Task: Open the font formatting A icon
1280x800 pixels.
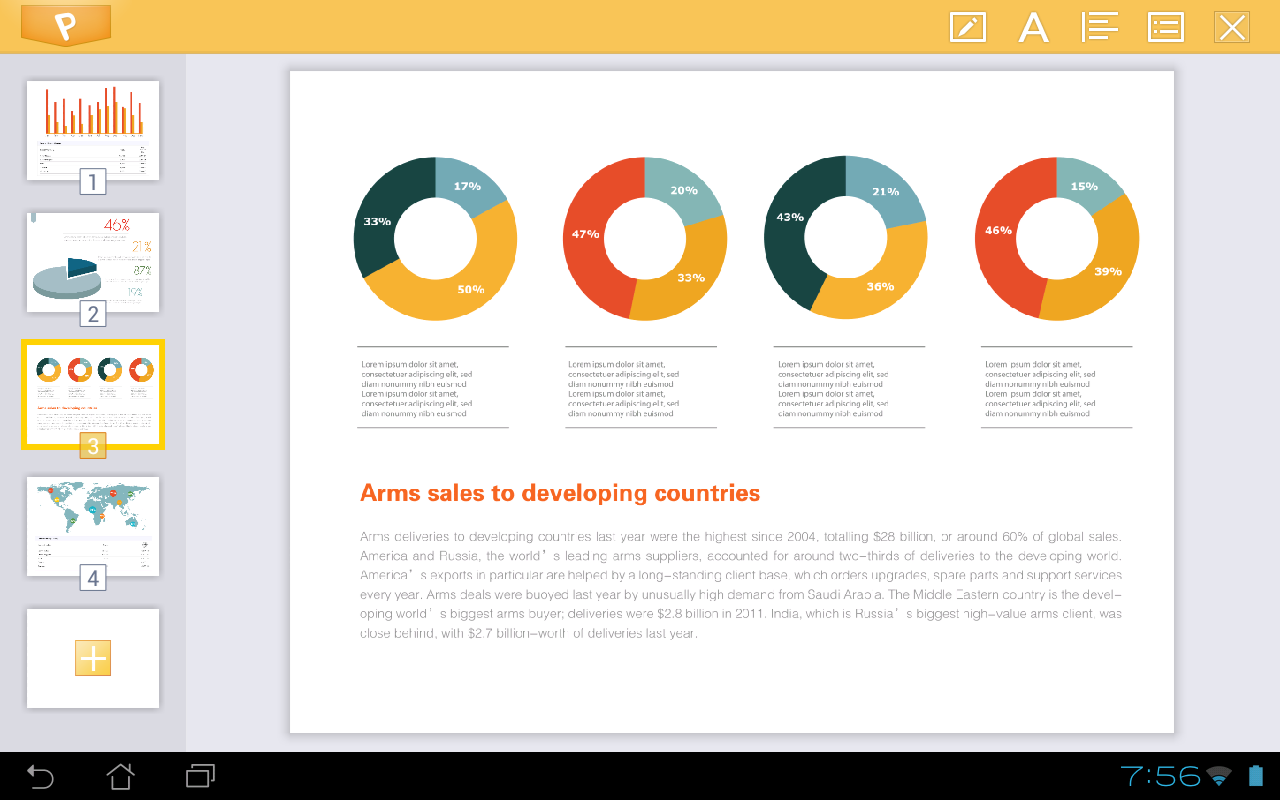Action: 1033,27
